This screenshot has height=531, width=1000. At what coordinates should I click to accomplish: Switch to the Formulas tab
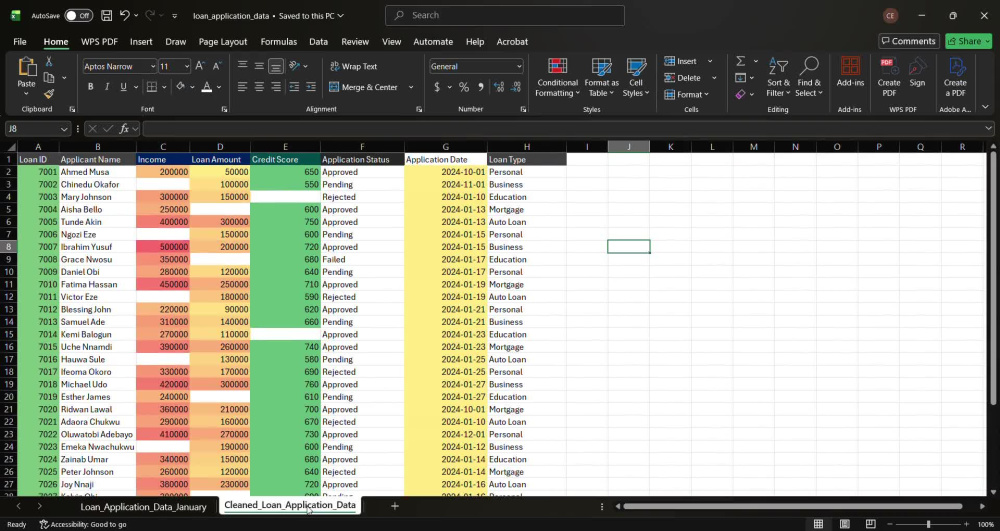point(279,41)
